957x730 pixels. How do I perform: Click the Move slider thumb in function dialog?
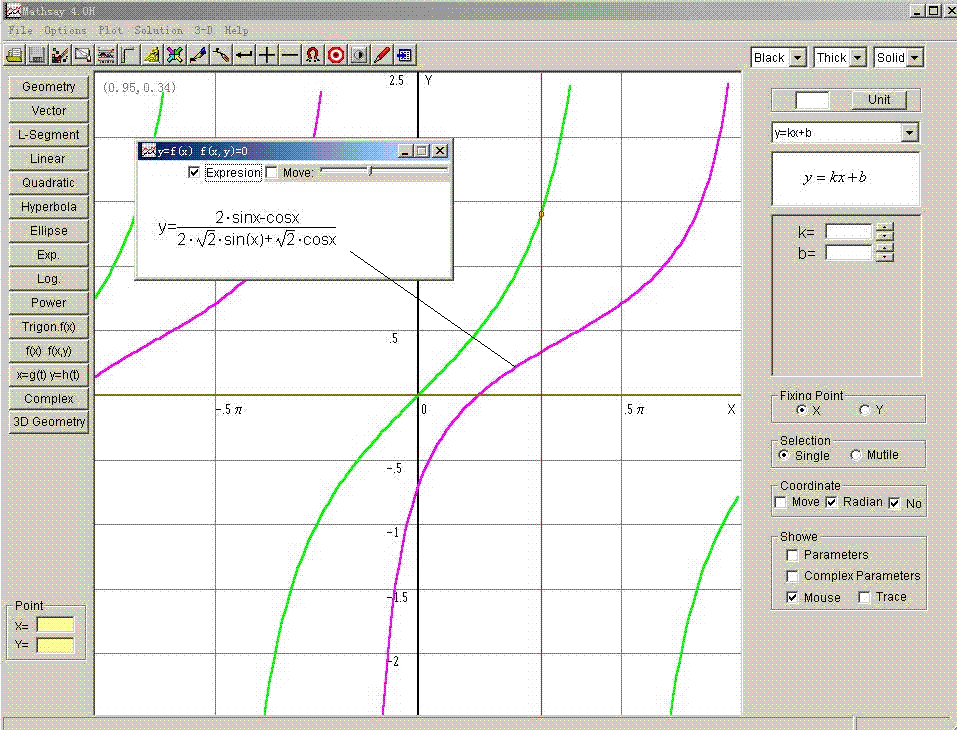(x=370, y=172)
